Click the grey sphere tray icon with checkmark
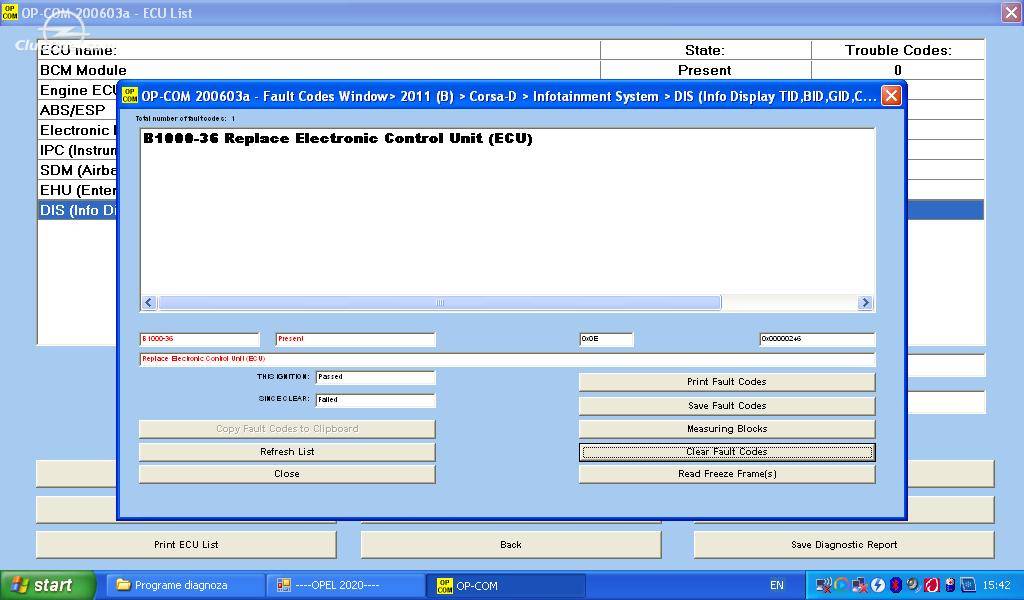Viewport: 1024px width, 600px height. coord(913,585)
